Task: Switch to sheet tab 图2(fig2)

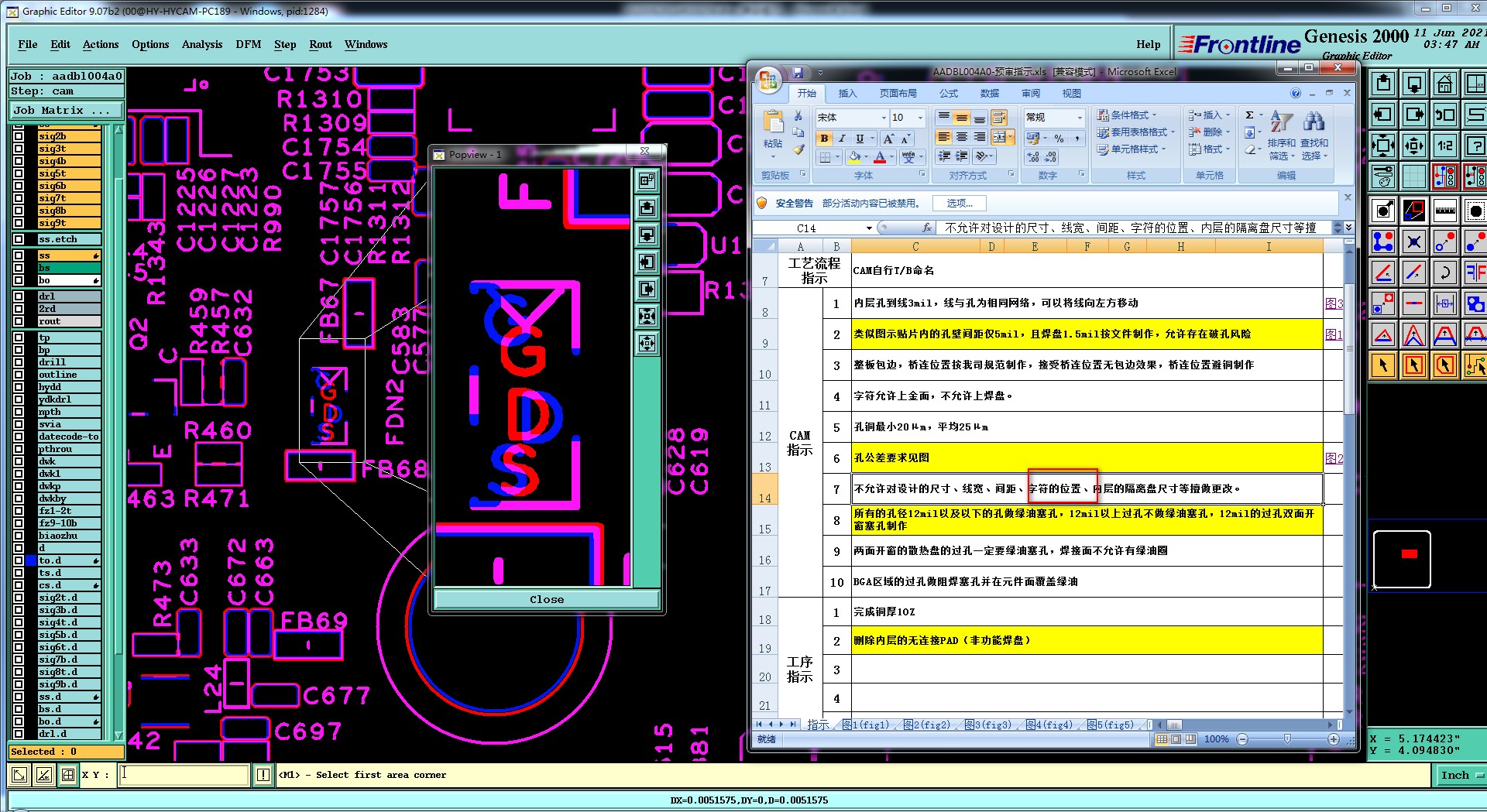Action: click(x=926, y=725)
